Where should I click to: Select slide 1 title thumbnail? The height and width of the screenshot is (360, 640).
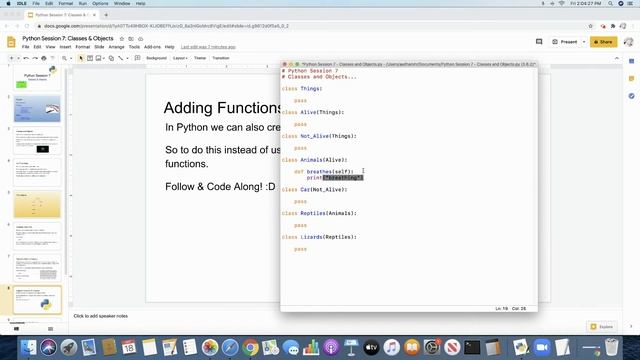(37, 78)
